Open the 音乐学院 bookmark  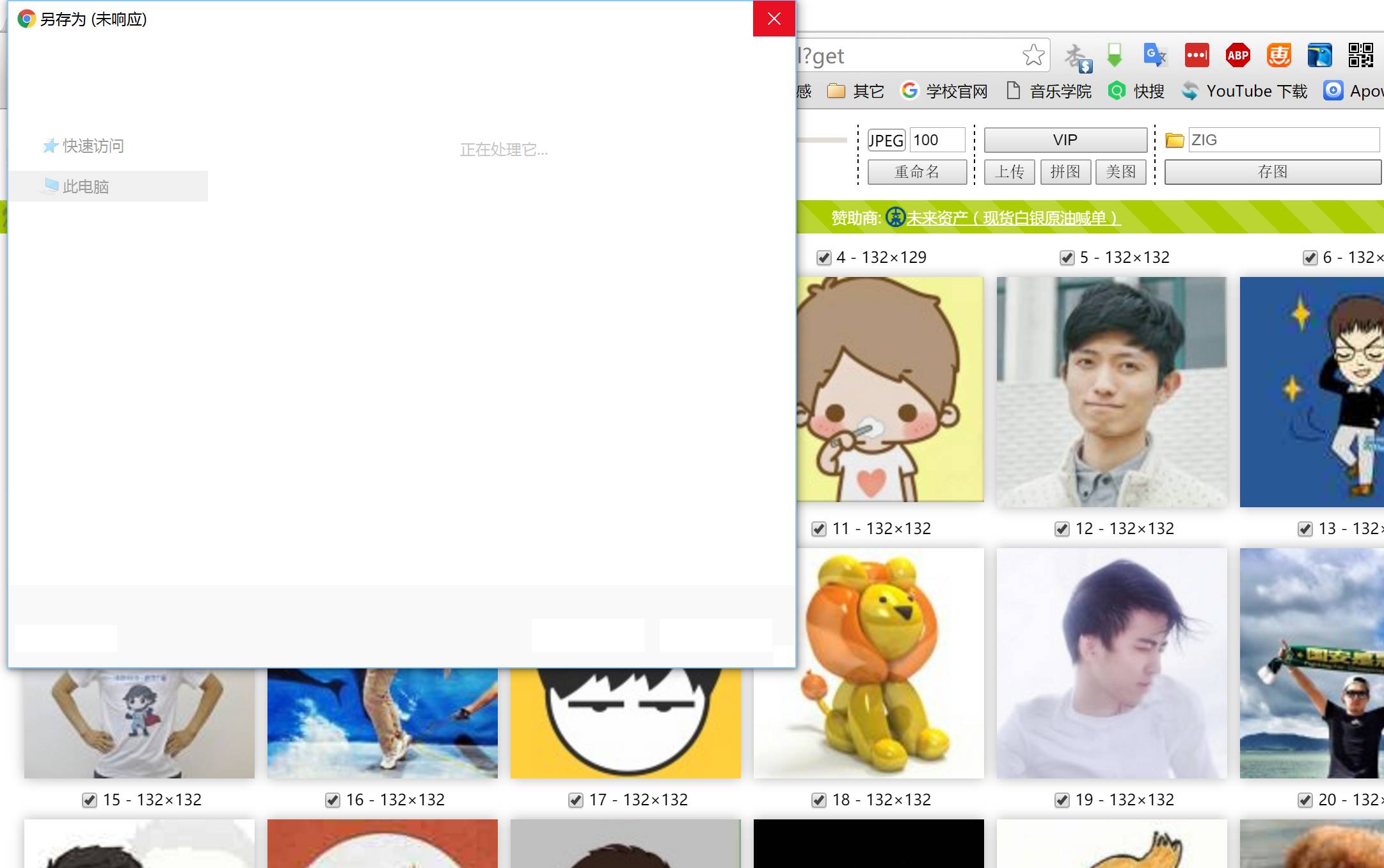pyautogui.click(x=1049, y=91)
